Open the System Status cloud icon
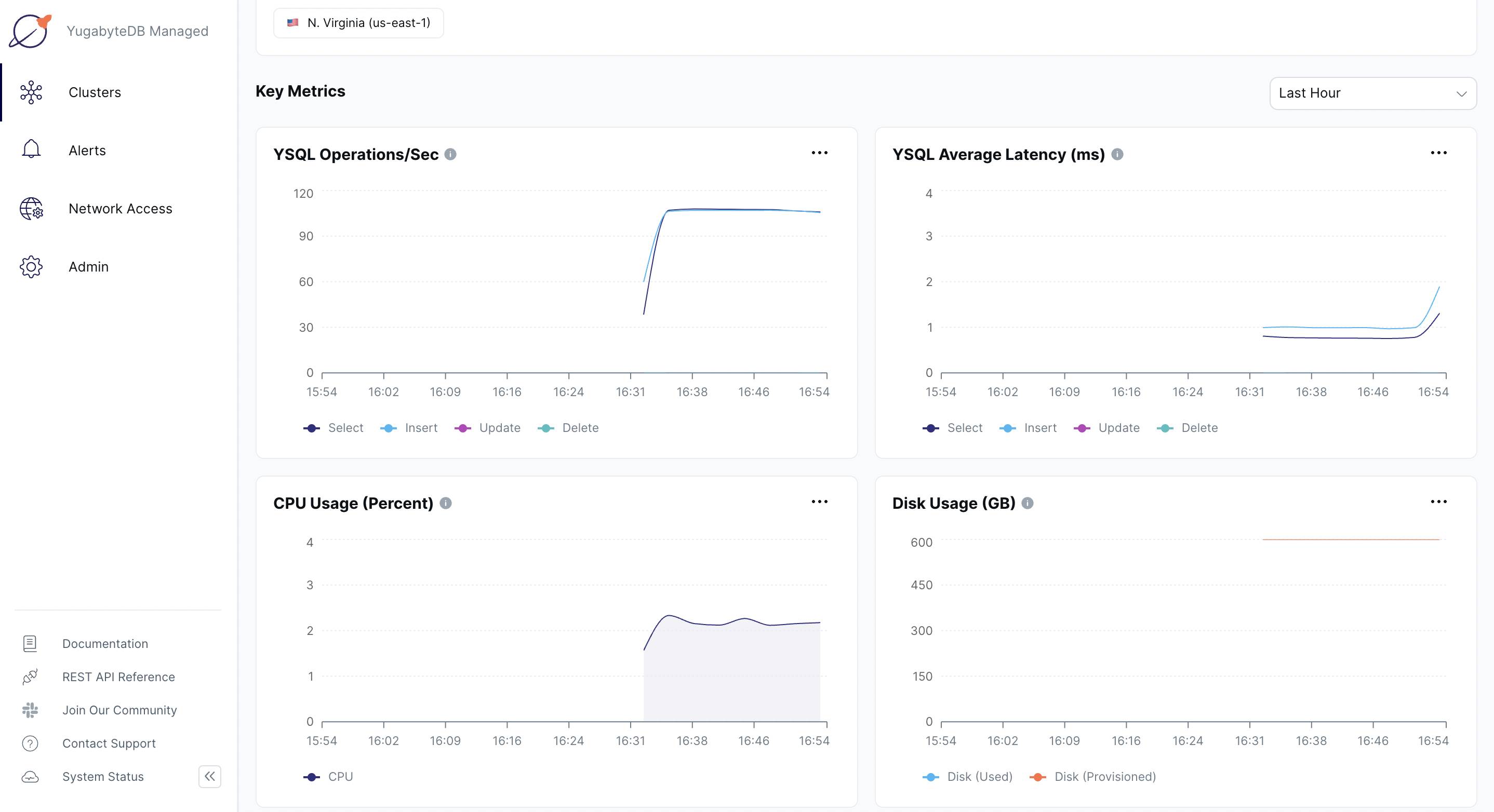 coord(30,777)
